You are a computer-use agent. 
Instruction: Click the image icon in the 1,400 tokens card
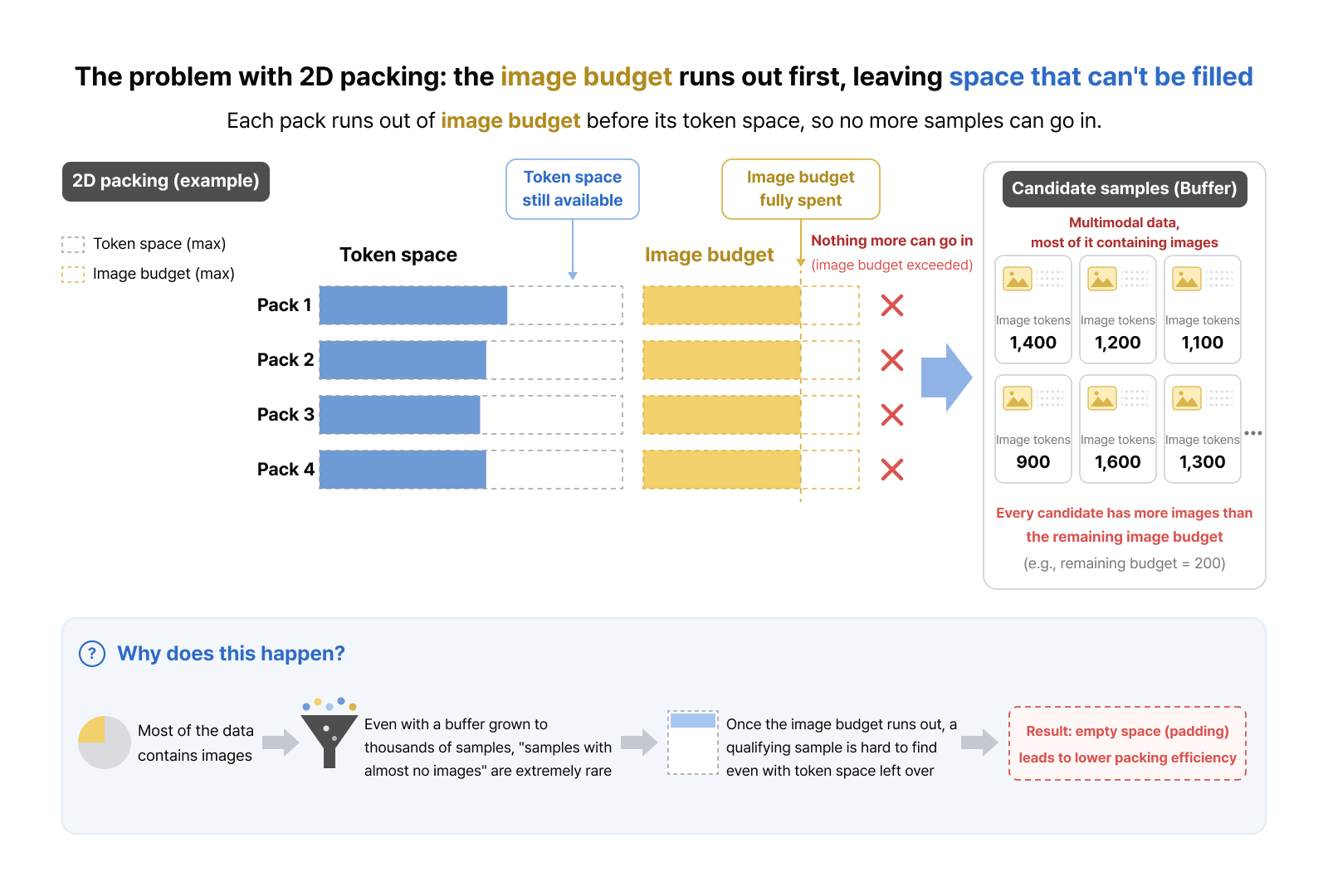click(1018, 279)
